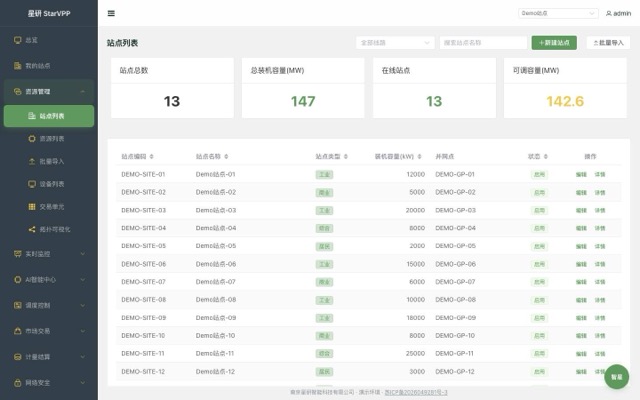
Task: Click cell DEMO-SITE-05
Action: pos(143,246)
